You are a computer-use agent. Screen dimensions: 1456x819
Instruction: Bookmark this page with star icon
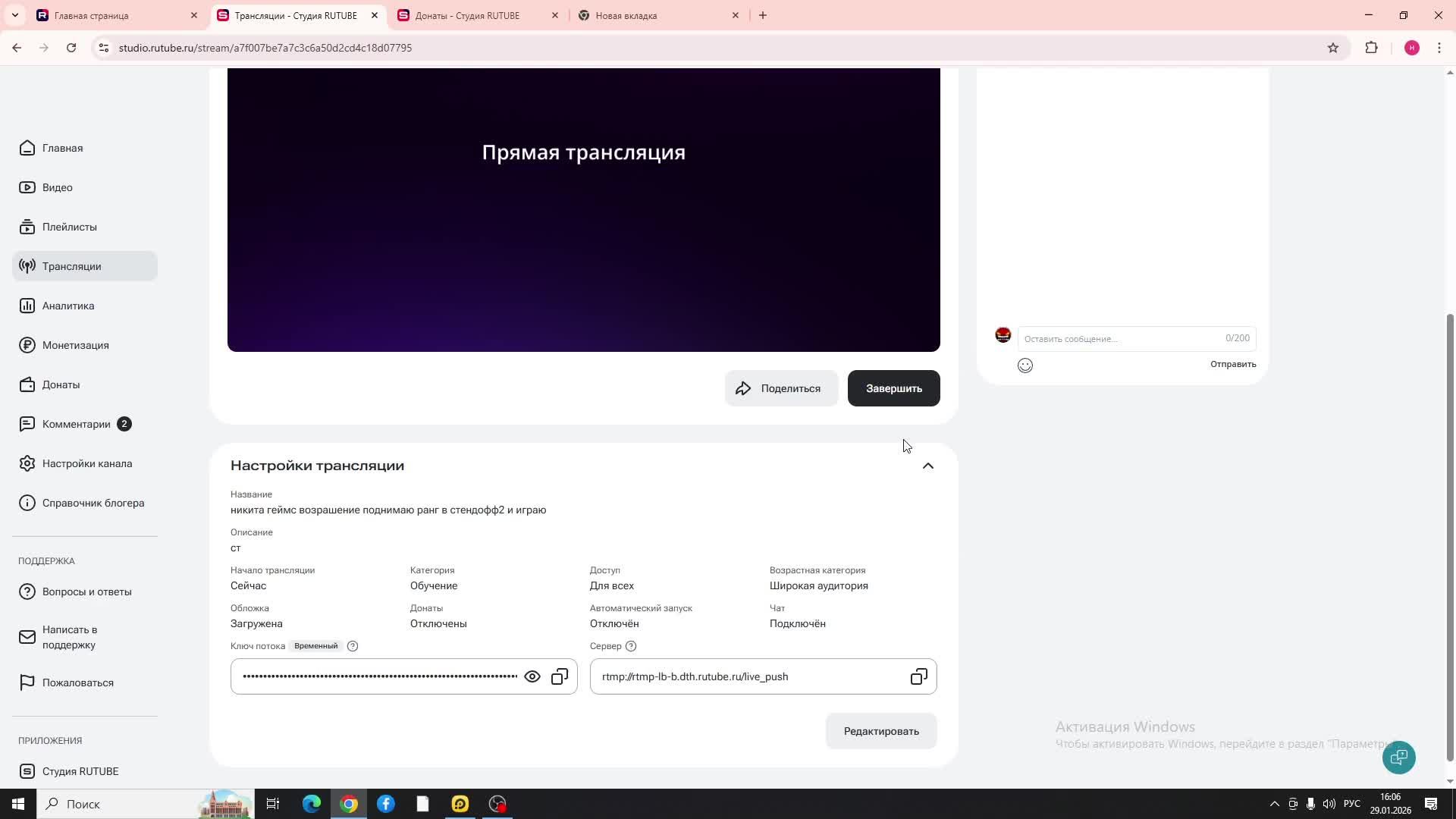[x=1333, y=48]
